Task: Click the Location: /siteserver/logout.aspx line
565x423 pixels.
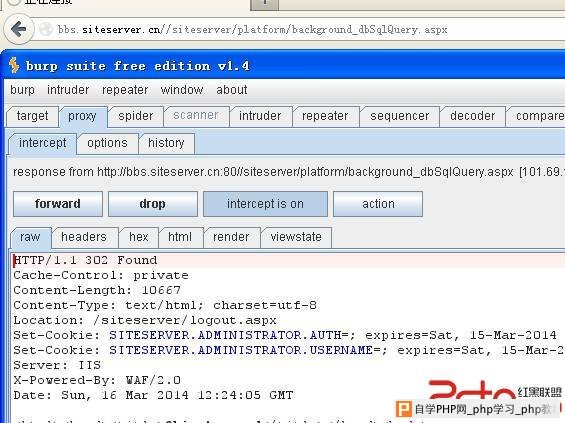Action: pyautogui.click(x=145, y=320)
